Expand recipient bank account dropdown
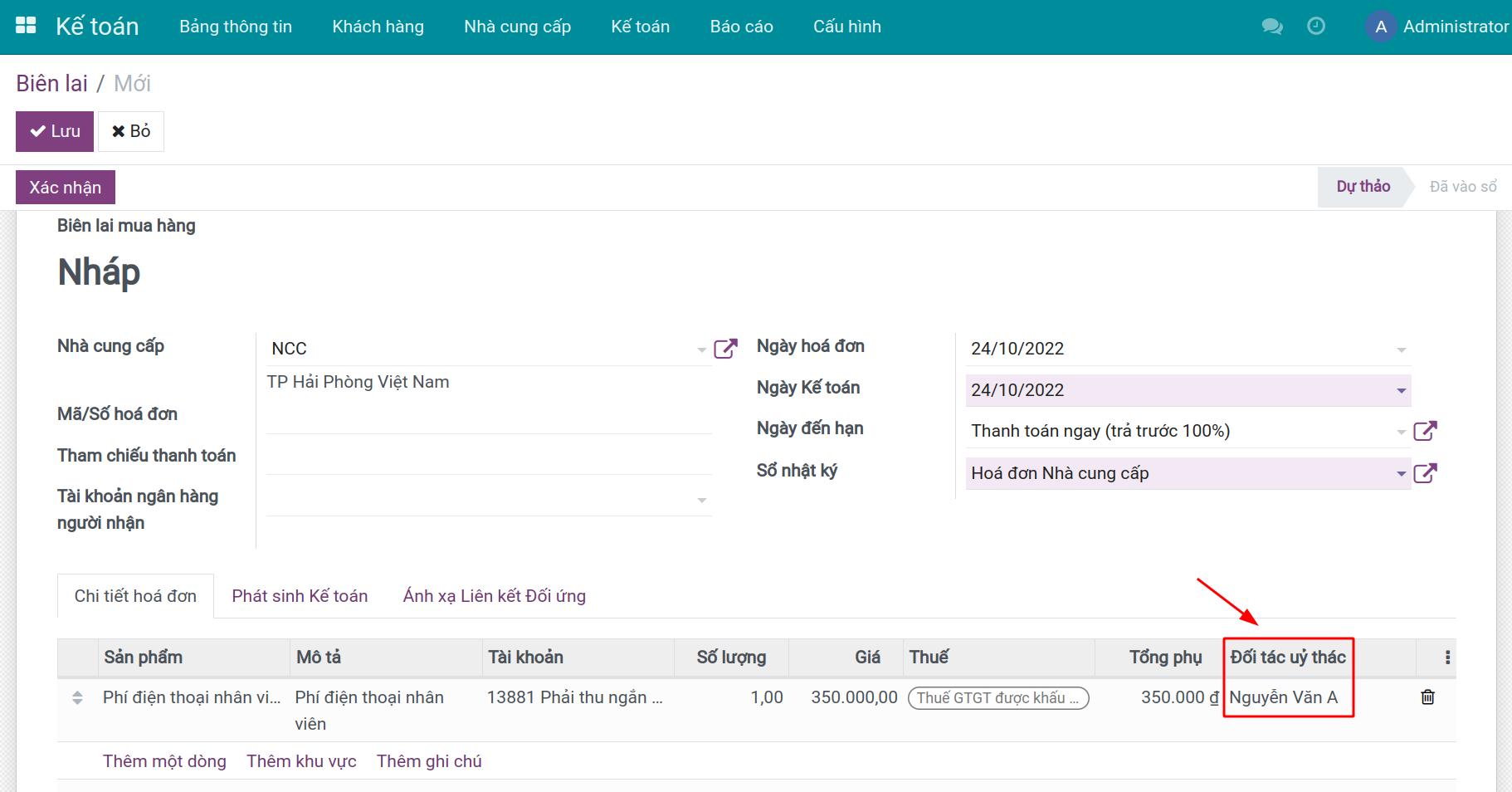 (x=701, y=500)
